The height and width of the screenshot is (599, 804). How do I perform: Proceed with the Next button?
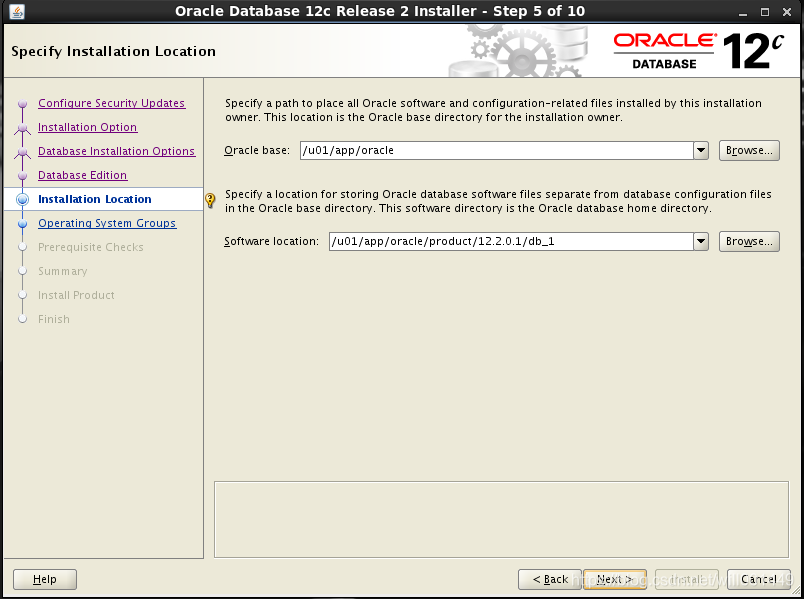615,580
